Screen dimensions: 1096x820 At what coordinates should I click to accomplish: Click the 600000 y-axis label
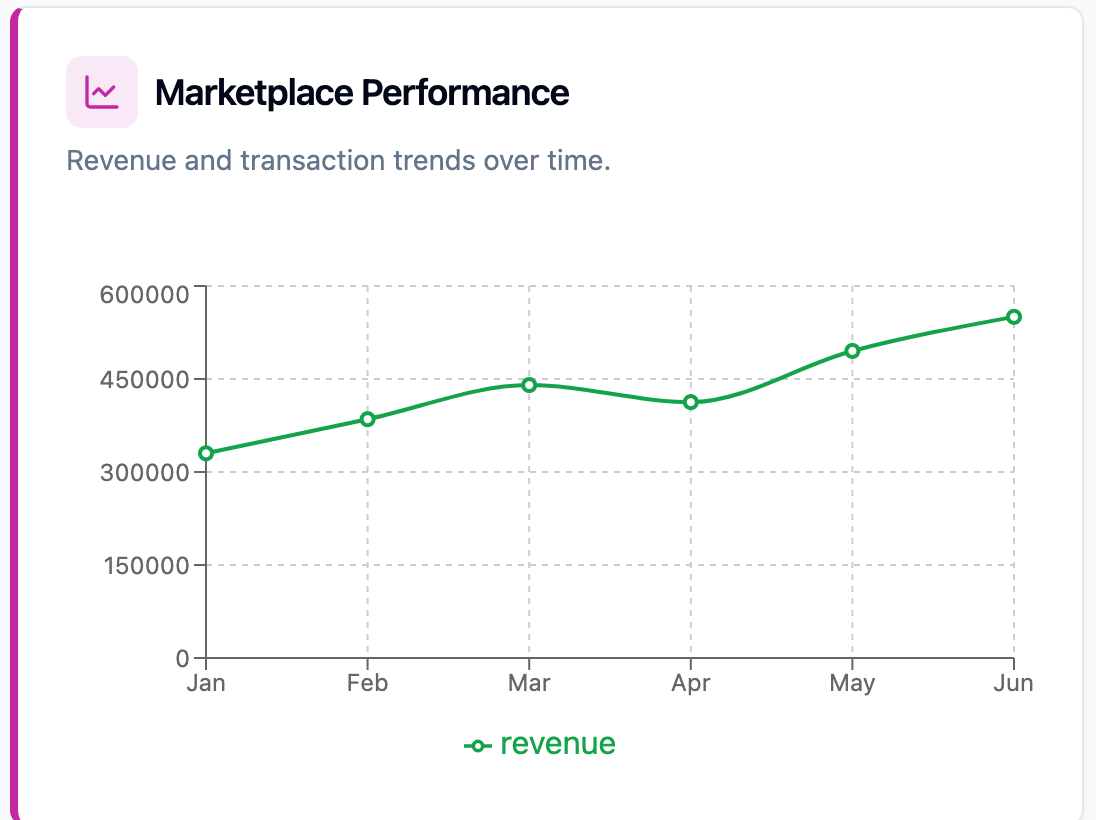coord(145,294)
